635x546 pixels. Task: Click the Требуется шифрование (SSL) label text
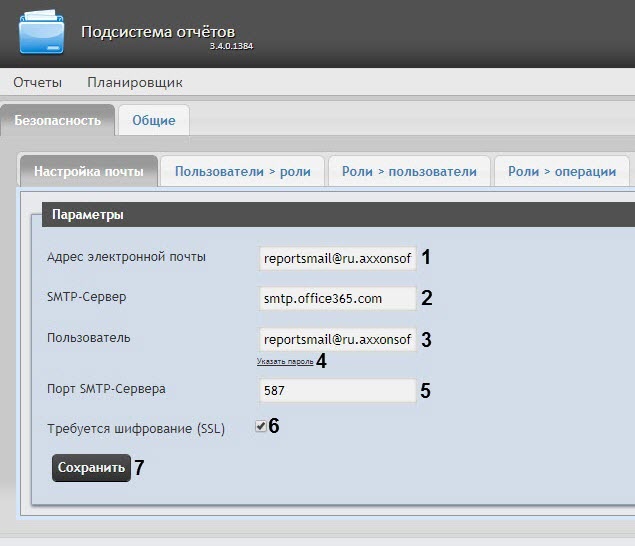pos(136,429)
